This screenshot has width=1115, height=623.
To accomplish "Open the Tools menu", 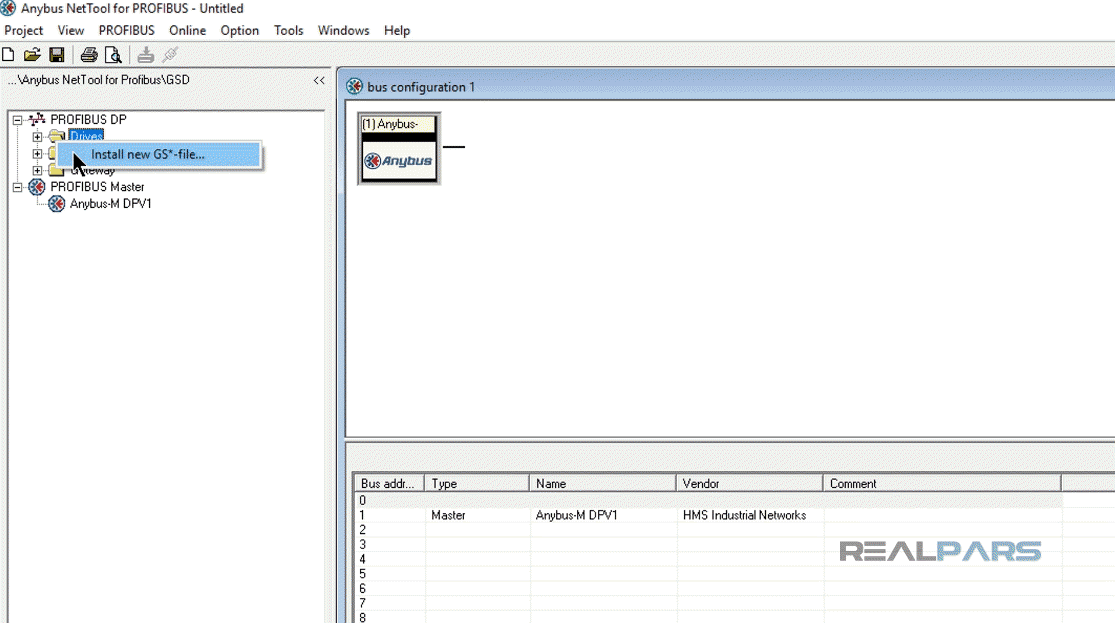I will click(288, 31).
